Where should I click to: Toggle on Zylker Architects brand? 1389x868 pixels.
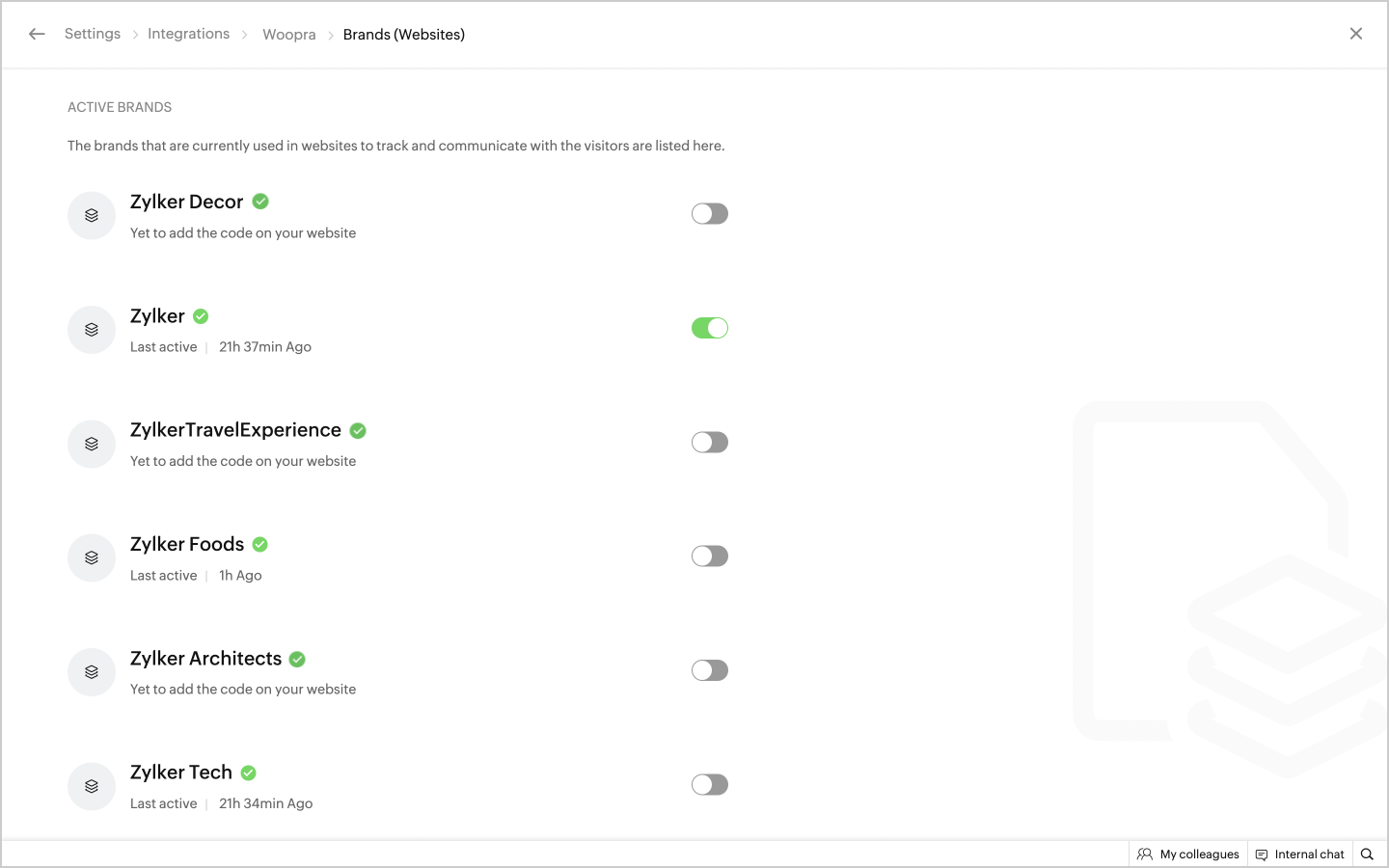[x=709, y=670]
